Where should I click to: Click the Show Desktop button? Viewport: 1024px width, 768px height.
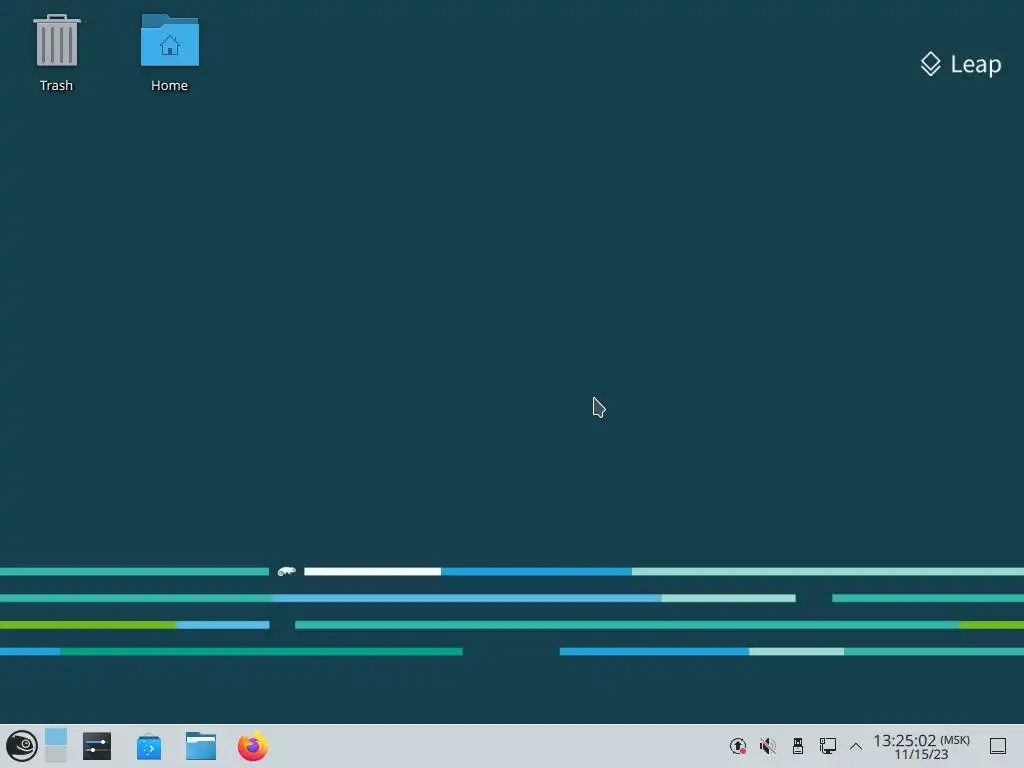[998, 746]
